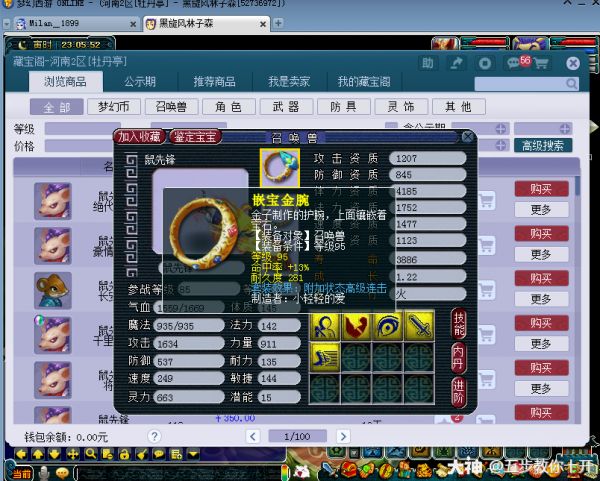The width and height of the screenshot is (600, 481).
Task: Go to previous page arrow beside 1/100
Action: [x=253, y=436]
